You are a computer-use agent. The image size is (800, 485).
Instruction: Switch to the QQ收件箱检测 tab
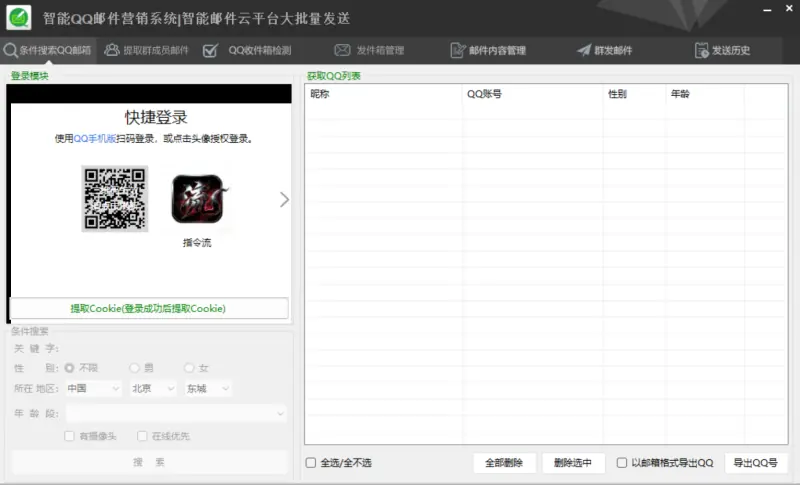pyautogui.click(x=247, y=50)
